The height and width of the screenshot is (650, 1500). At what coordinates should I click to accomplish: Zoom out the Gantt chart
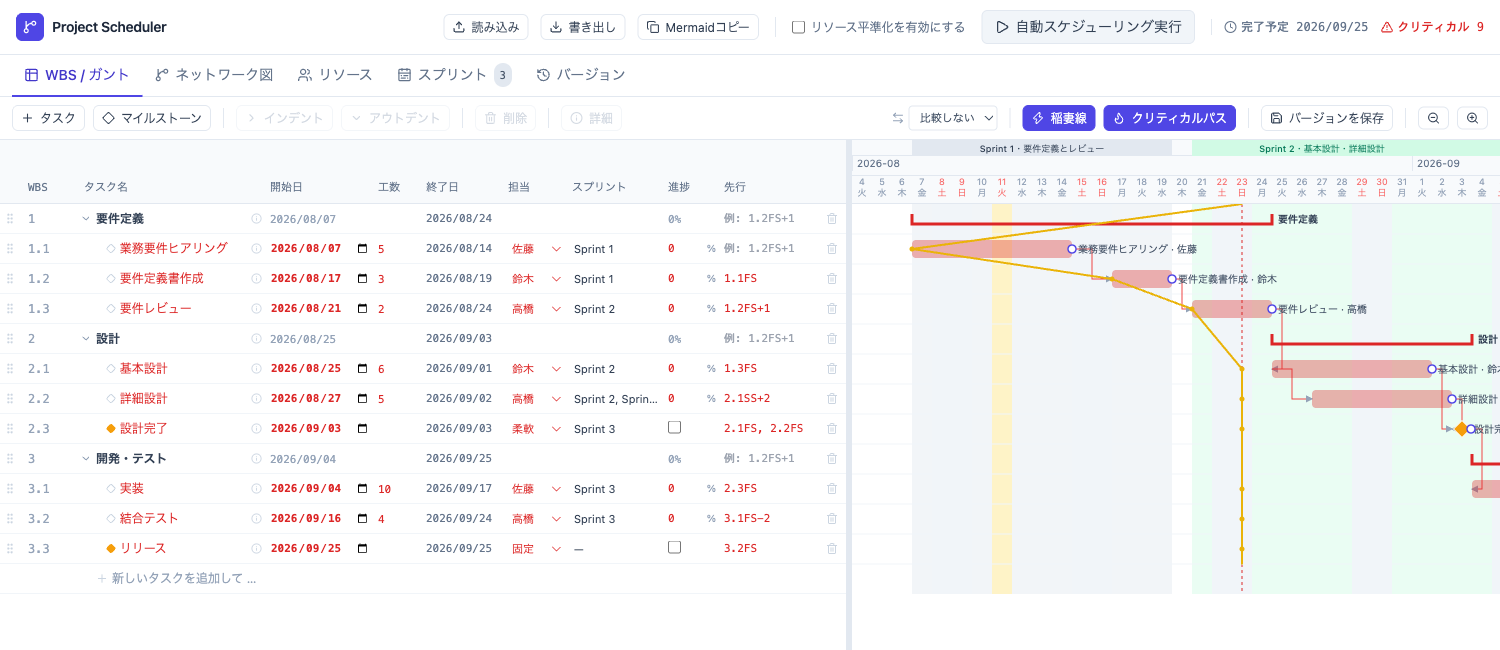pyautogui.click(x=1433, y=118)
